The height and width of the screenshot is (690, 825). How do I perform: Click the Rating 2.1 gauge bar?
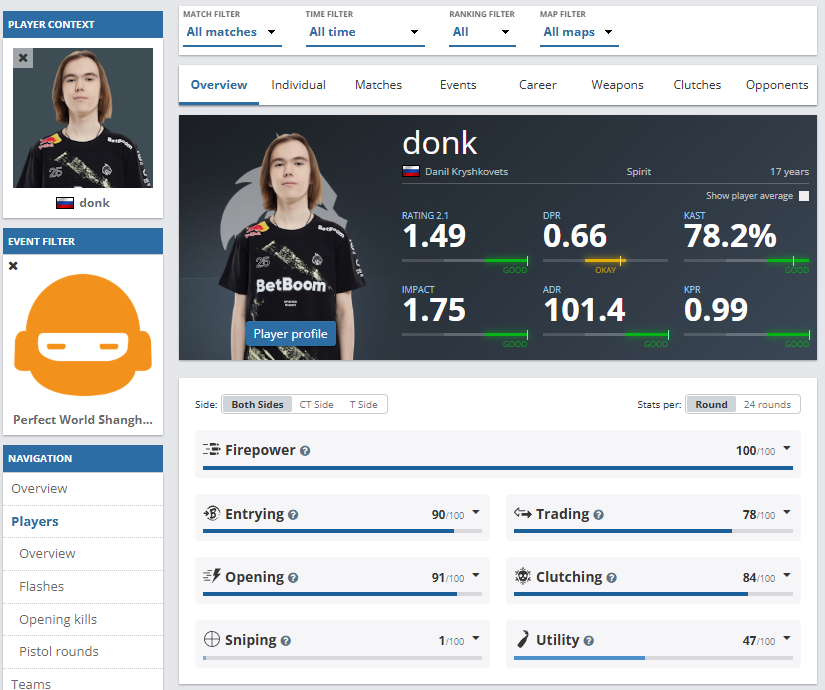465,261
